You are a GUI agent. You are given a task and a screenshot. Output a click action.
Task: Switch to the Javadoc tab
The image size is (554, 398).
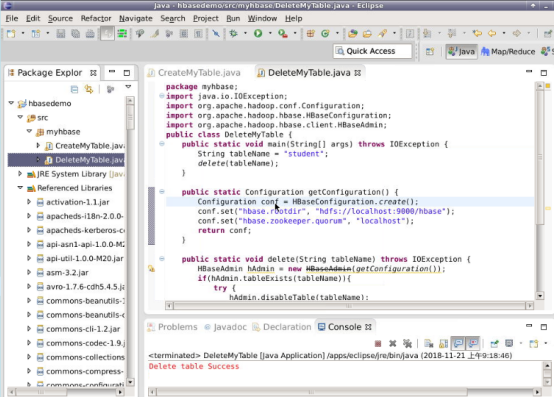(225, 327)
